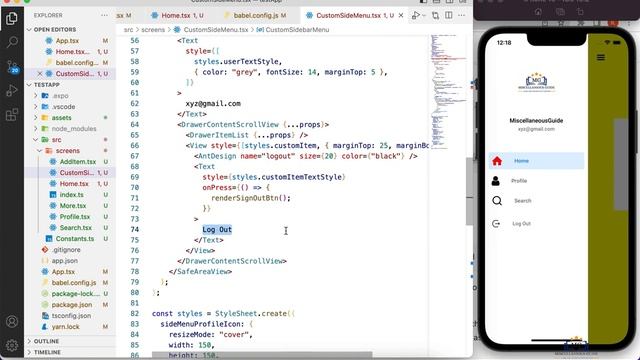Tap the Profile person icon in drawer
This screenshot has width=640, height=360.
coord(496,180)
